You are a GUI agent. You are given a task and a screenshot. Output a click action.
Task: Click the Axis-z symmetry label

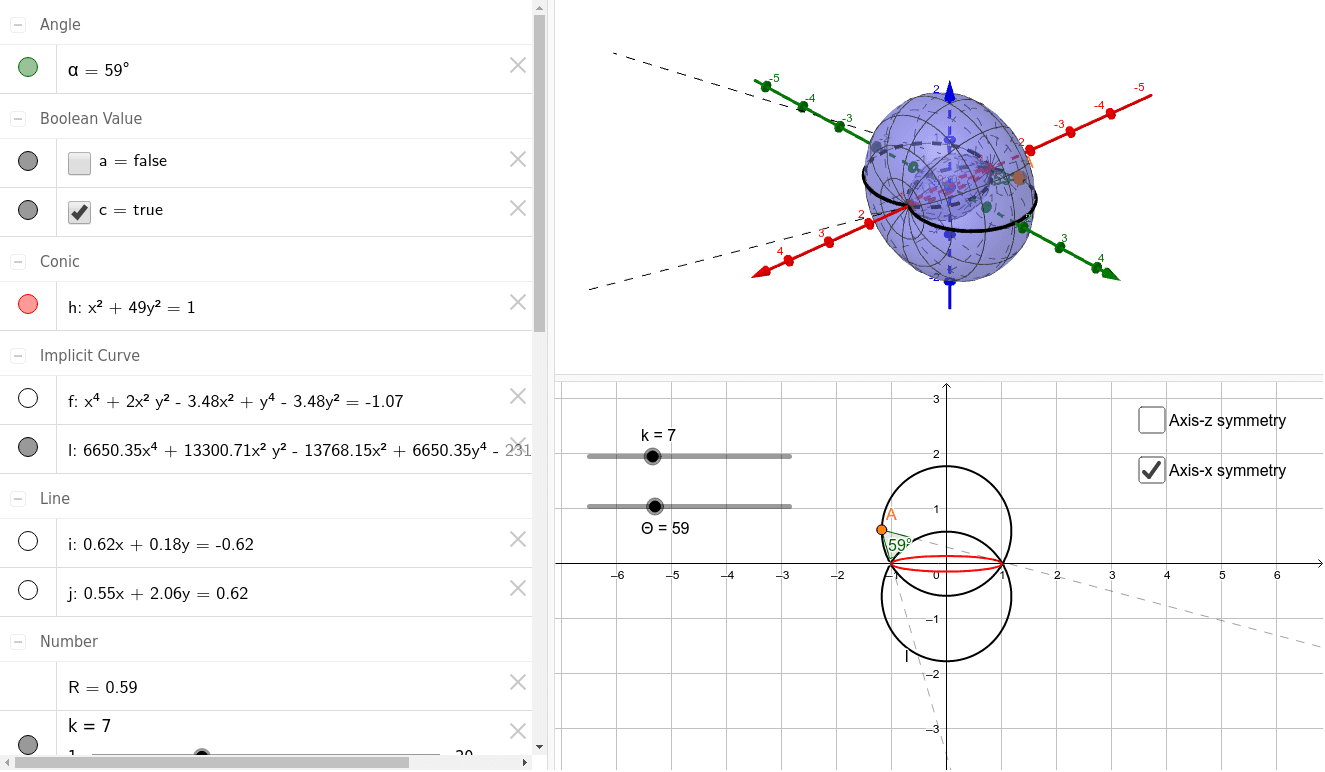[1227, 421]
